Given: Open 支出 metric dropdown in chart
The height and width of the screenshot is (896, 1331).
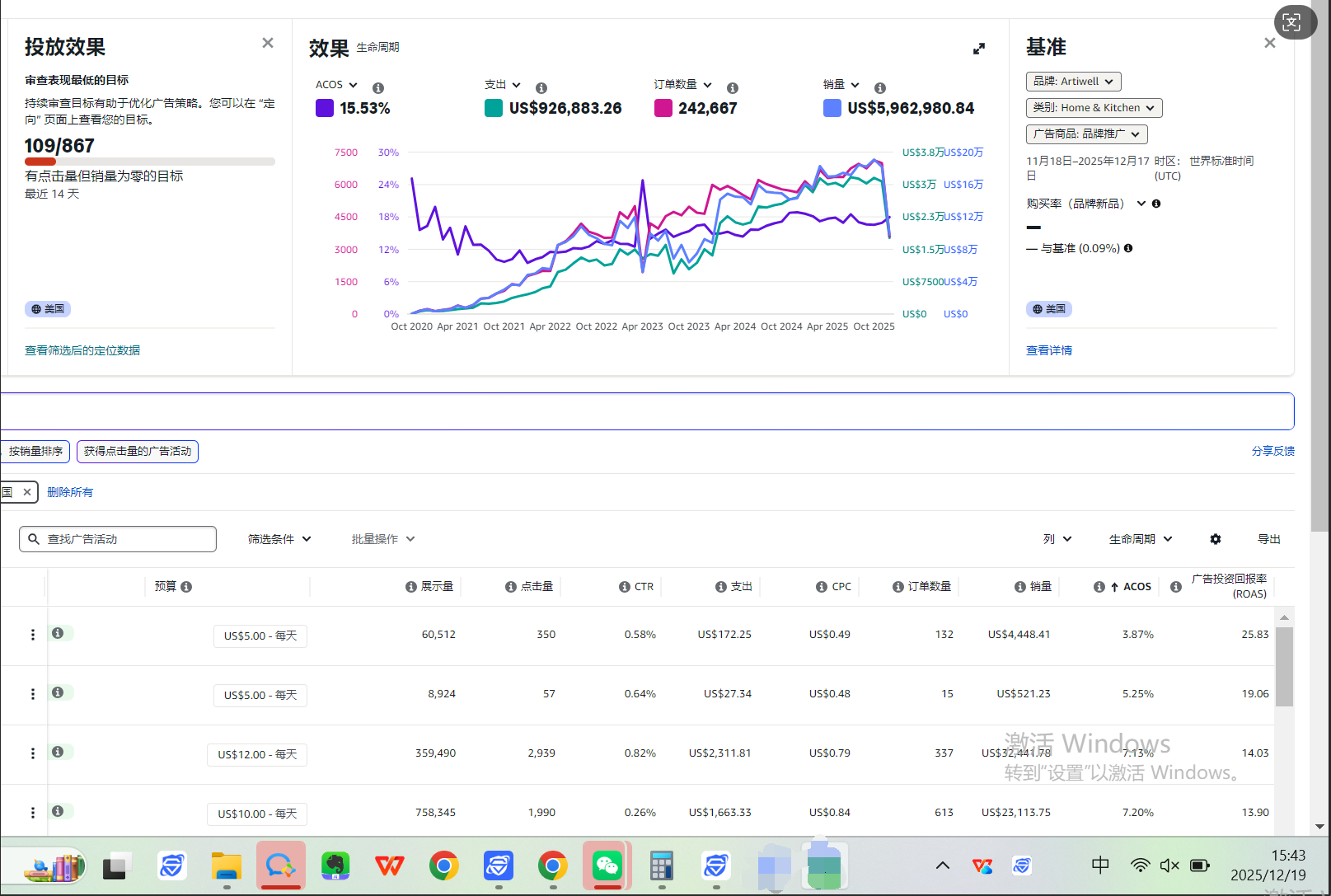Looking at the screenshot, I should [x=503, y=85].
